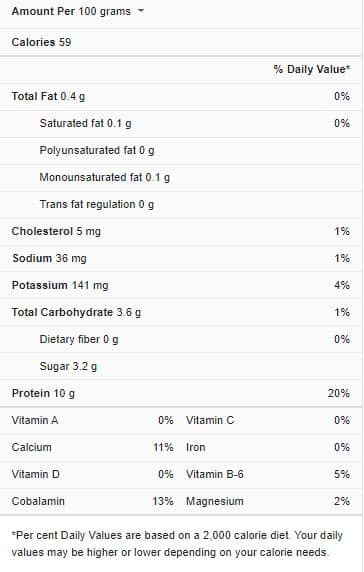Click Total Carbohydrate 3.6 g row
This screenshot has height=572, width=364.
(181, 312)
